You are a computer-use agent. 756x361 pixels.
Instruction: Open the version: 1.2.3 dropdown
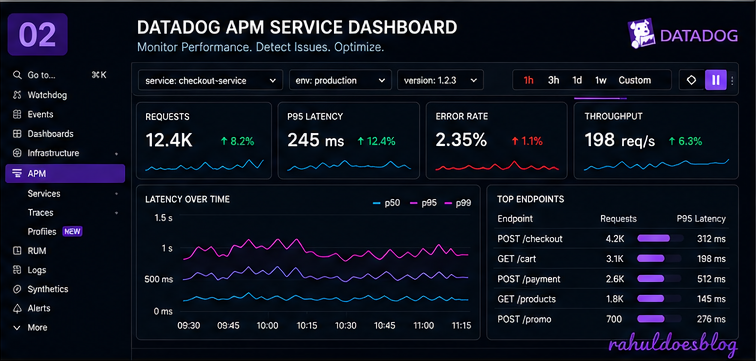click(x=440, y=80)
